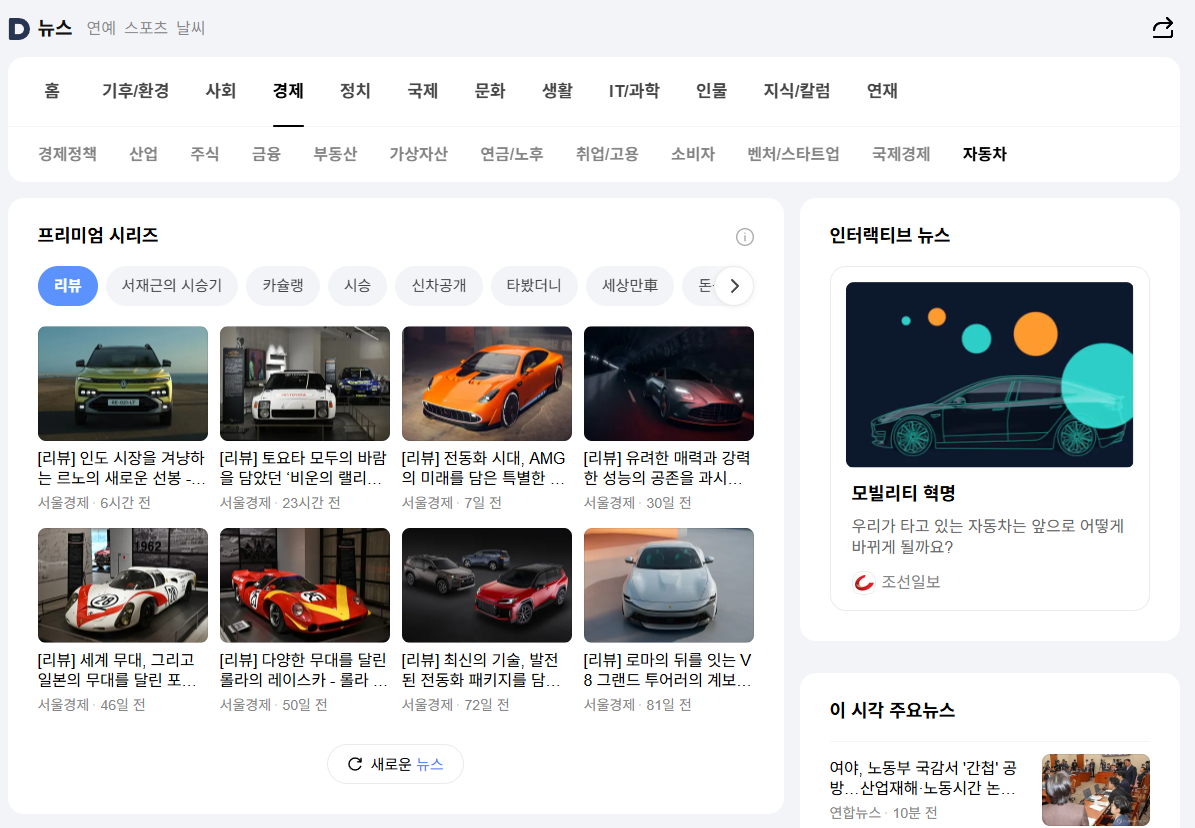Screen dimensions: 1195x828
Task: Select the 홈 tab
Action: tap(52, 91)
